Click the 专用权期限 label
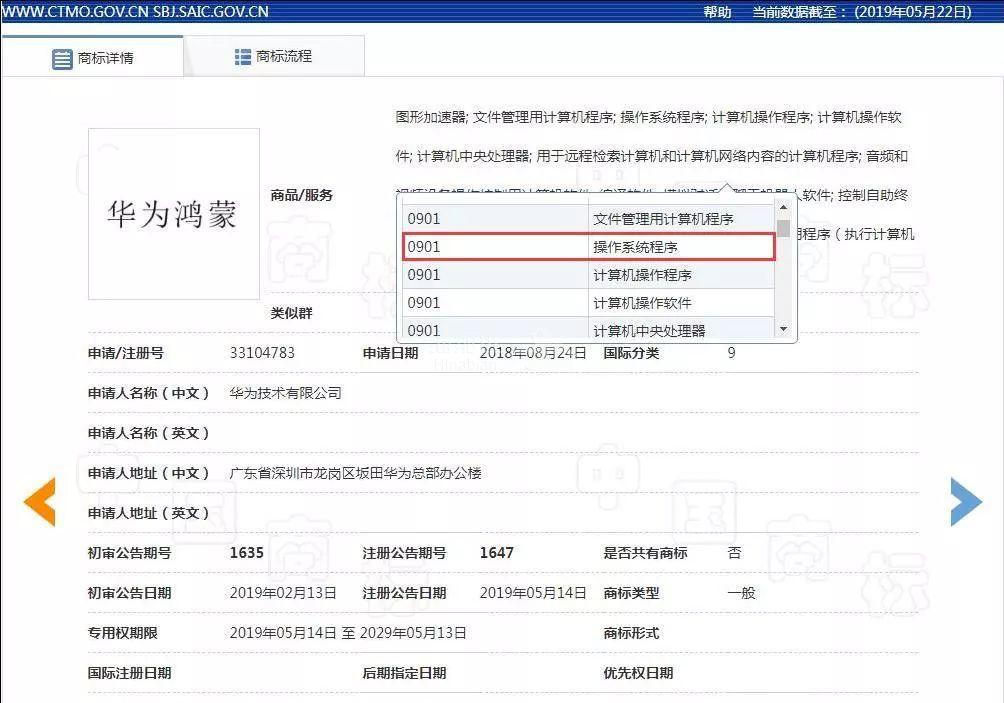 point(122,633)
